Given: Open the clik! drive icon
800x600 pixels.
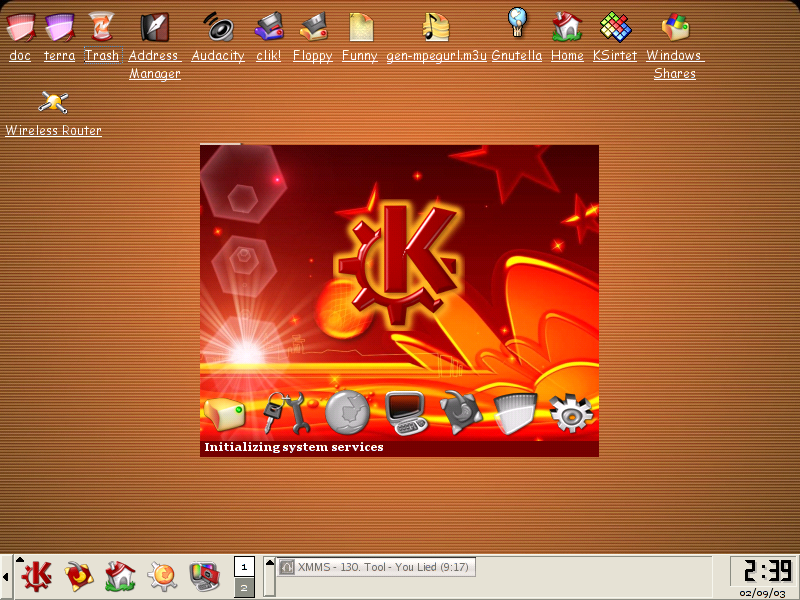Looking at the screenshot, I should coord(269,28).
